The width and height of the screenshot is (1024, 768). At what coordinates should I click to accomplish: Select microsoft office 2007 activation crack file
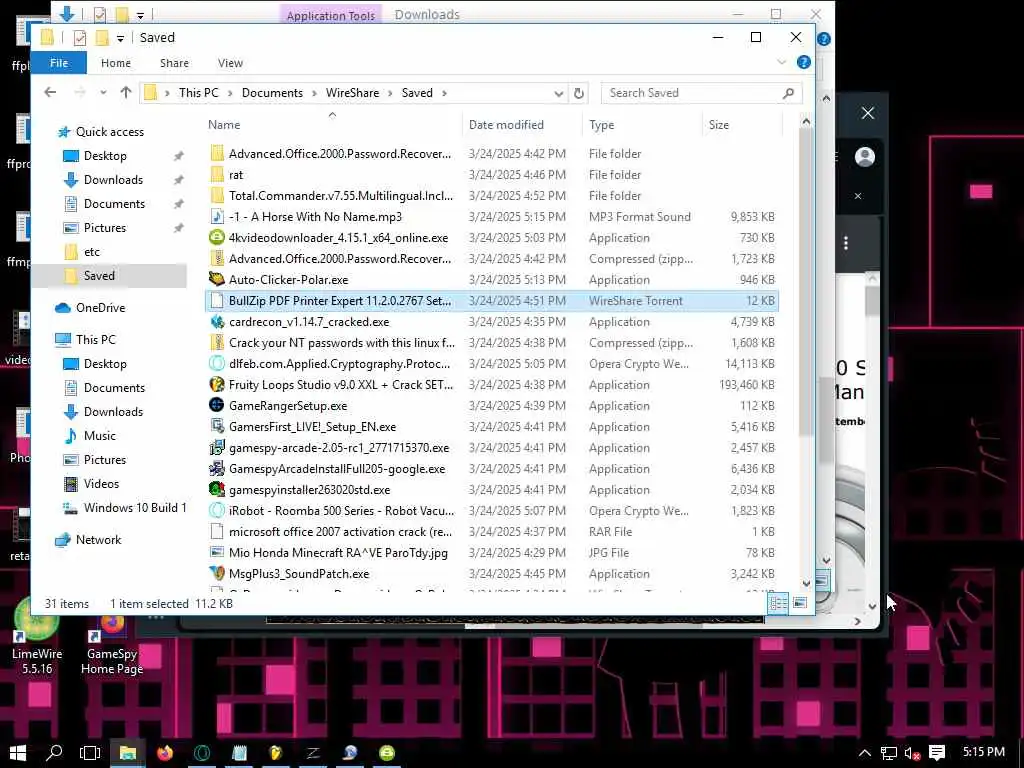click(492, 532)
